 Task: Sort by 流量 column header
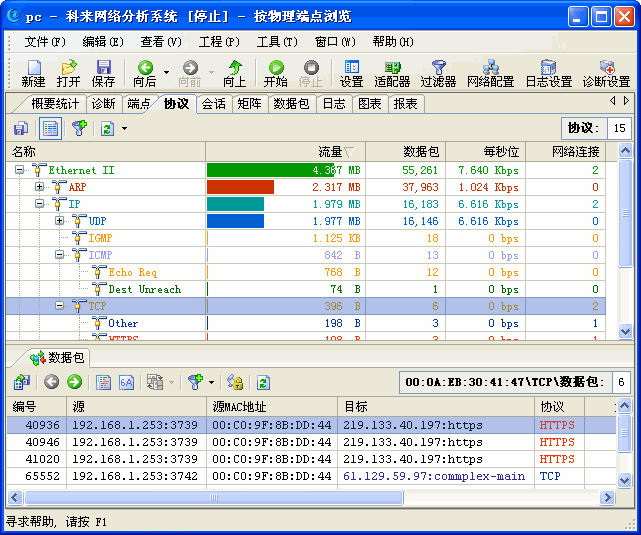click(x=285, y=152)
